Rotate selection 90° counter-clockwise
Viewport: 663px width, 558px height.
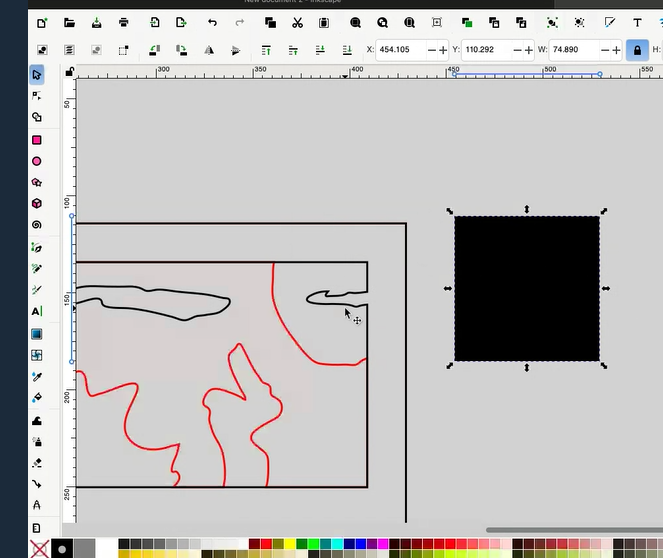tap(154, 50)
